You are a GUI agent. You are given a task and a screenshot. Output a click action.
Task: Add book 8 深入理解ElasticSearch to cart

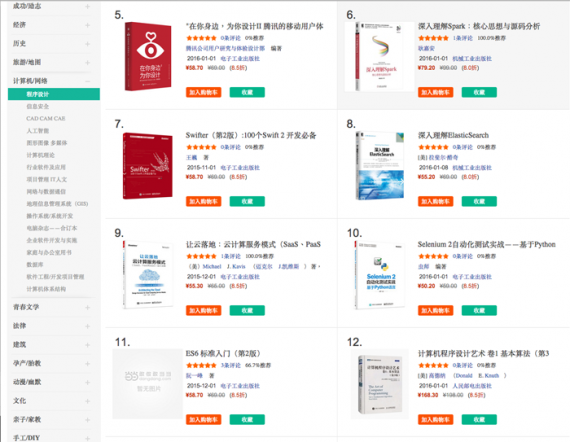click(x=435, y=201)
